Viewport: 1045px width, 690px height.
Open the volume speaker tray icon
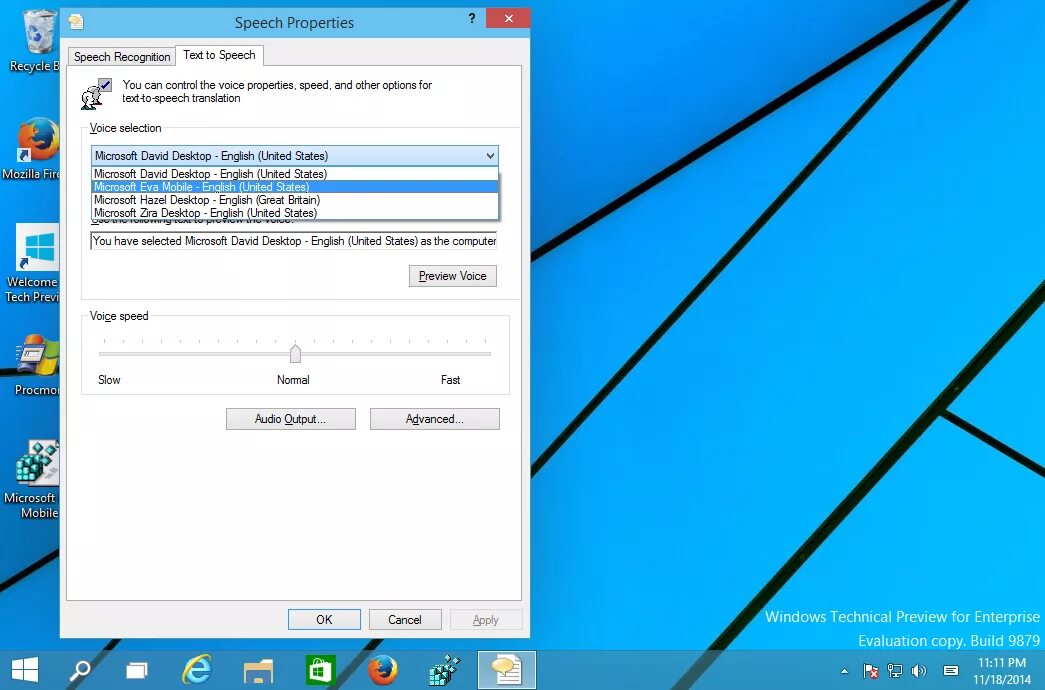tap(919, 671)
